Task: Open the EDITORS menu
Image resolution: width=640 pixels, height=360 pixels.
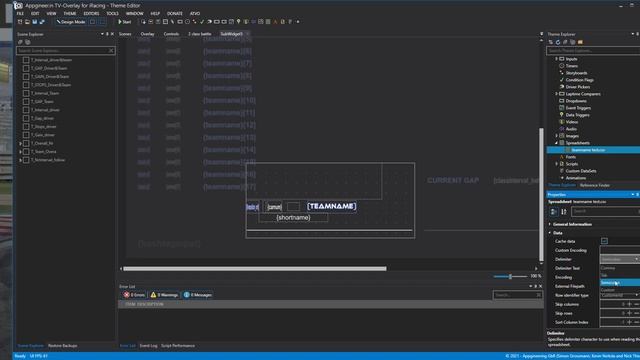Action: (91, 13)
